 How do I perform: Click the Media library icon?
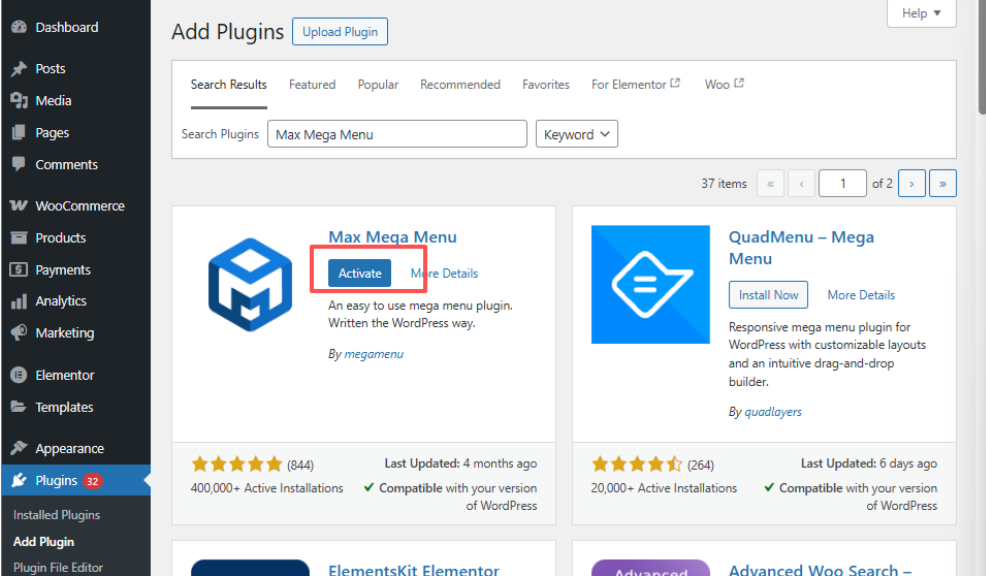point(18,101)
